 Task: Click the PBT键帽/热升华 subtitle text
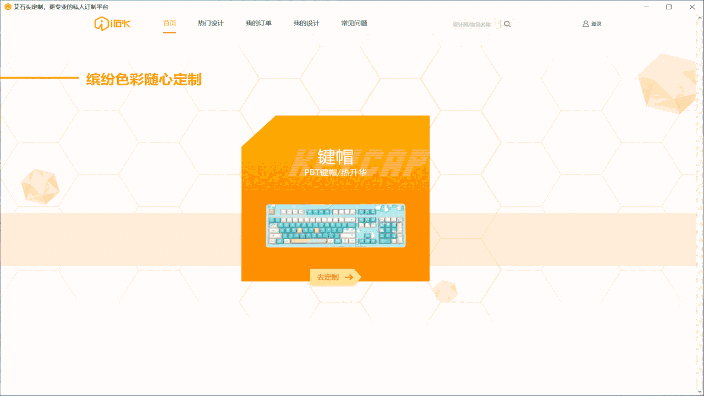(335, 172)
